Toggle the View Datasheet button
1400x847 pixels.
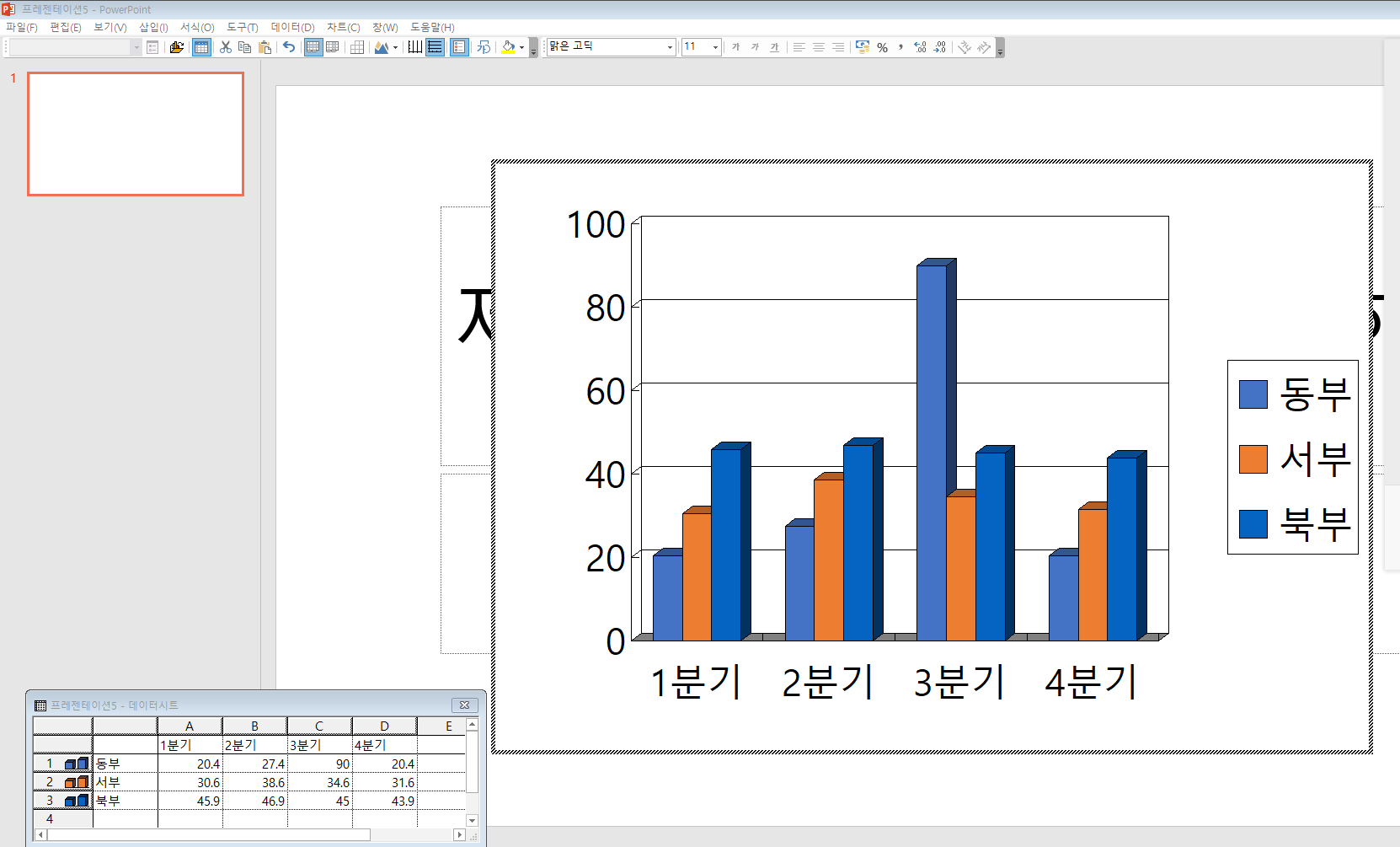pos(201,47)
